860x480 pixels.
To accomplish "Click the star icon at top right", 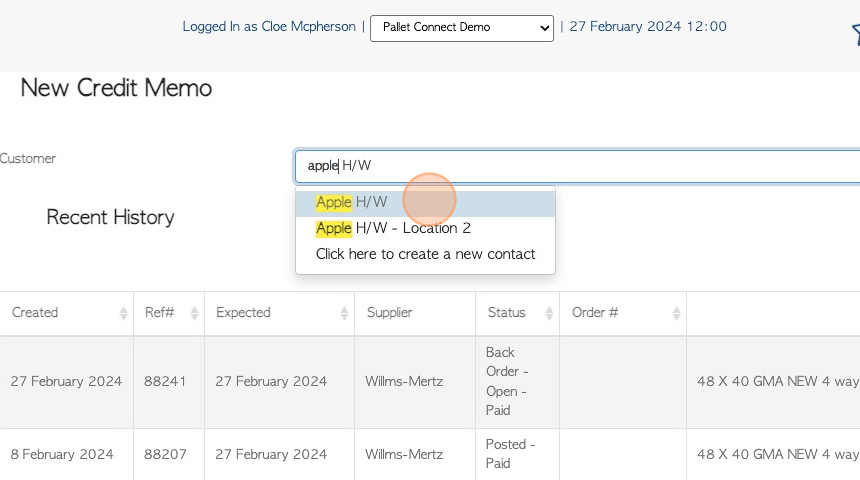I will coord(856,34).
